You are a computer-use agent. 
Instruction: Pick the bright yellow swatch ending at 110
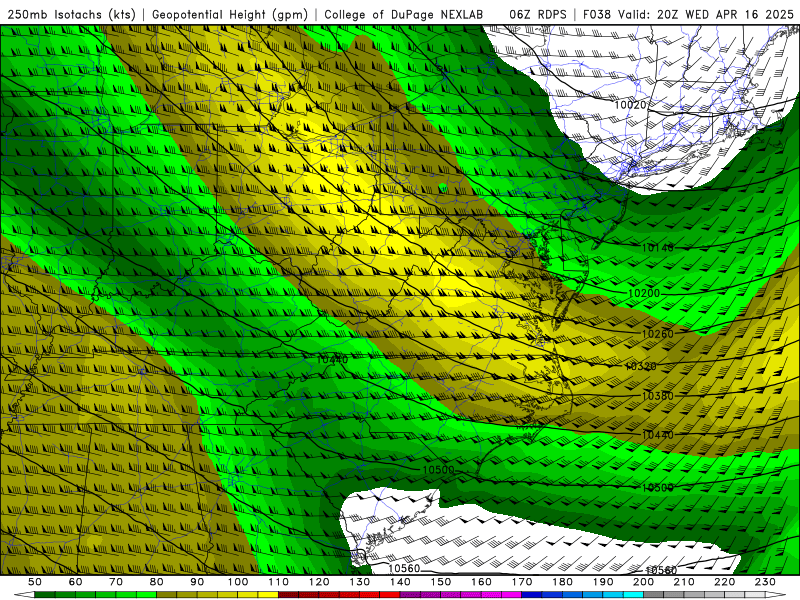268,594
